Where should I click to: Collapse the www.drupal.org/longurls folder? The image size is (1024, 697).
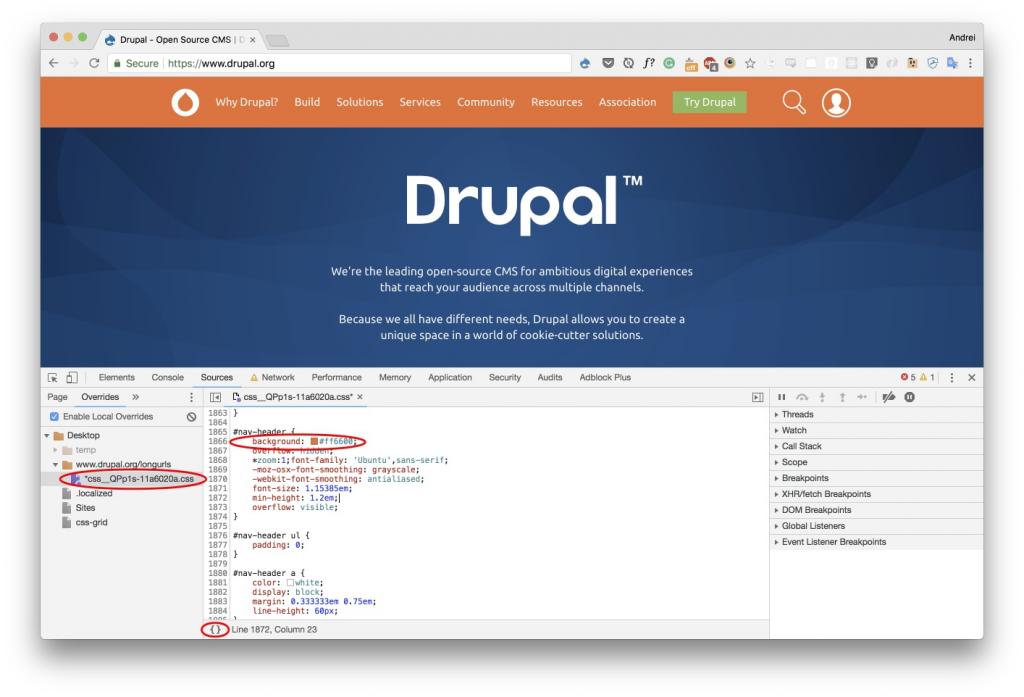click(x=56, y=465)
